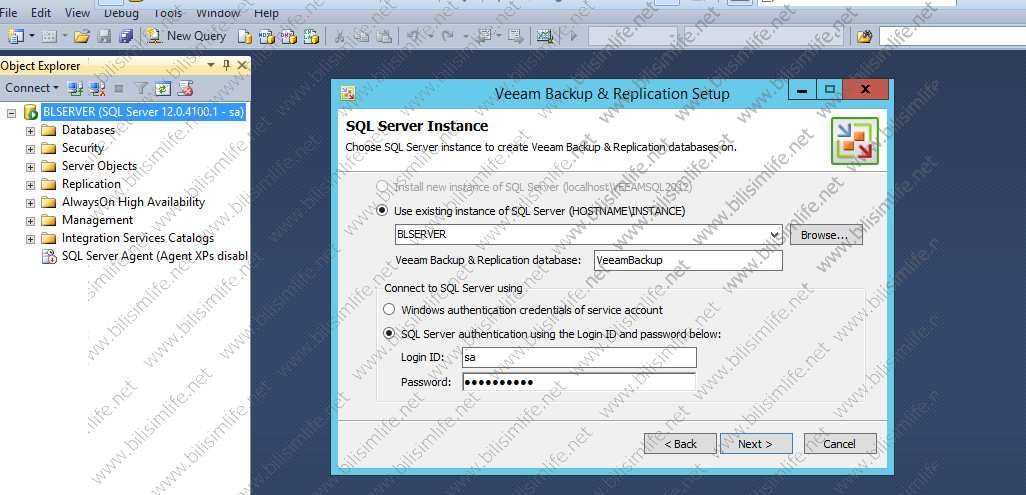This screenshot has width=1026, height=495.
Task: Click the Copy toolbar icon
Action: click(x=362, y=37)
